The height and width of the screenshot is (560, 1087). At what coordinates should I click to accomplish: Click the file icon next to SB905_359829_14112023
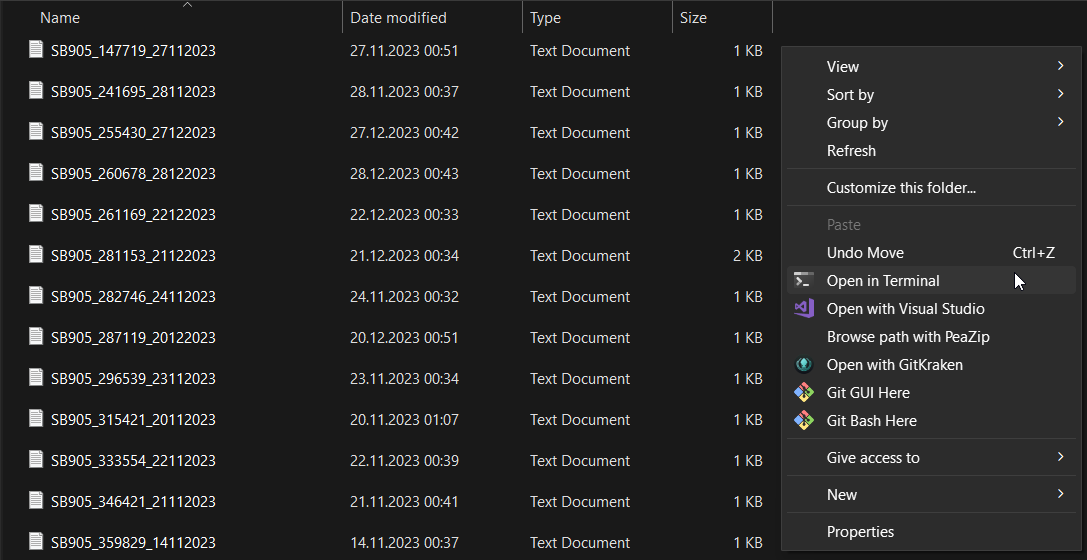36,541
